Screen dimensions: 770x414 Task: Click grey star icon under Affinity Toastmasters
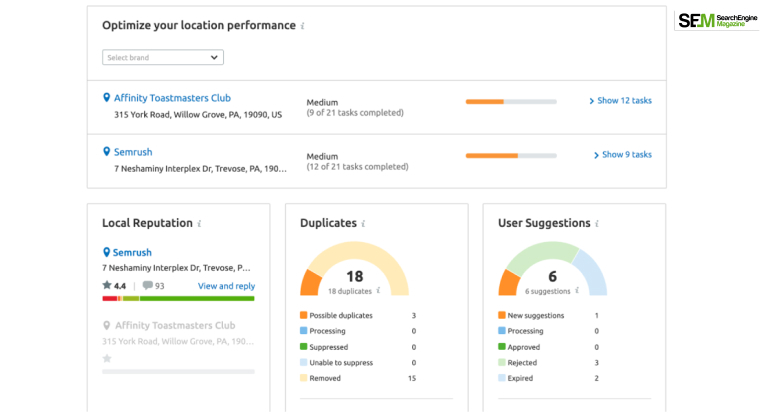pos(107,359)
